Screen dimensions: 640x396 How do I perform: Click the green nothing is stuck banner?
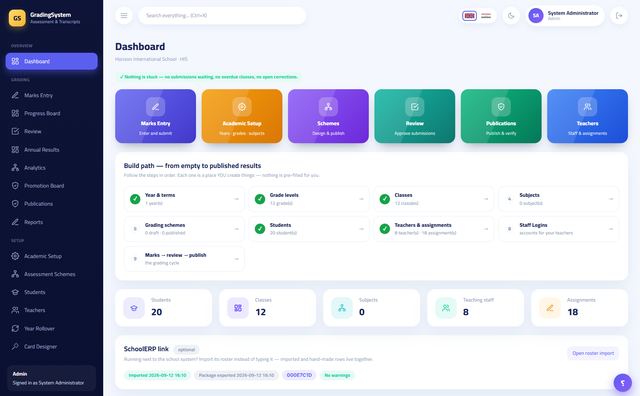coord(209,77)
